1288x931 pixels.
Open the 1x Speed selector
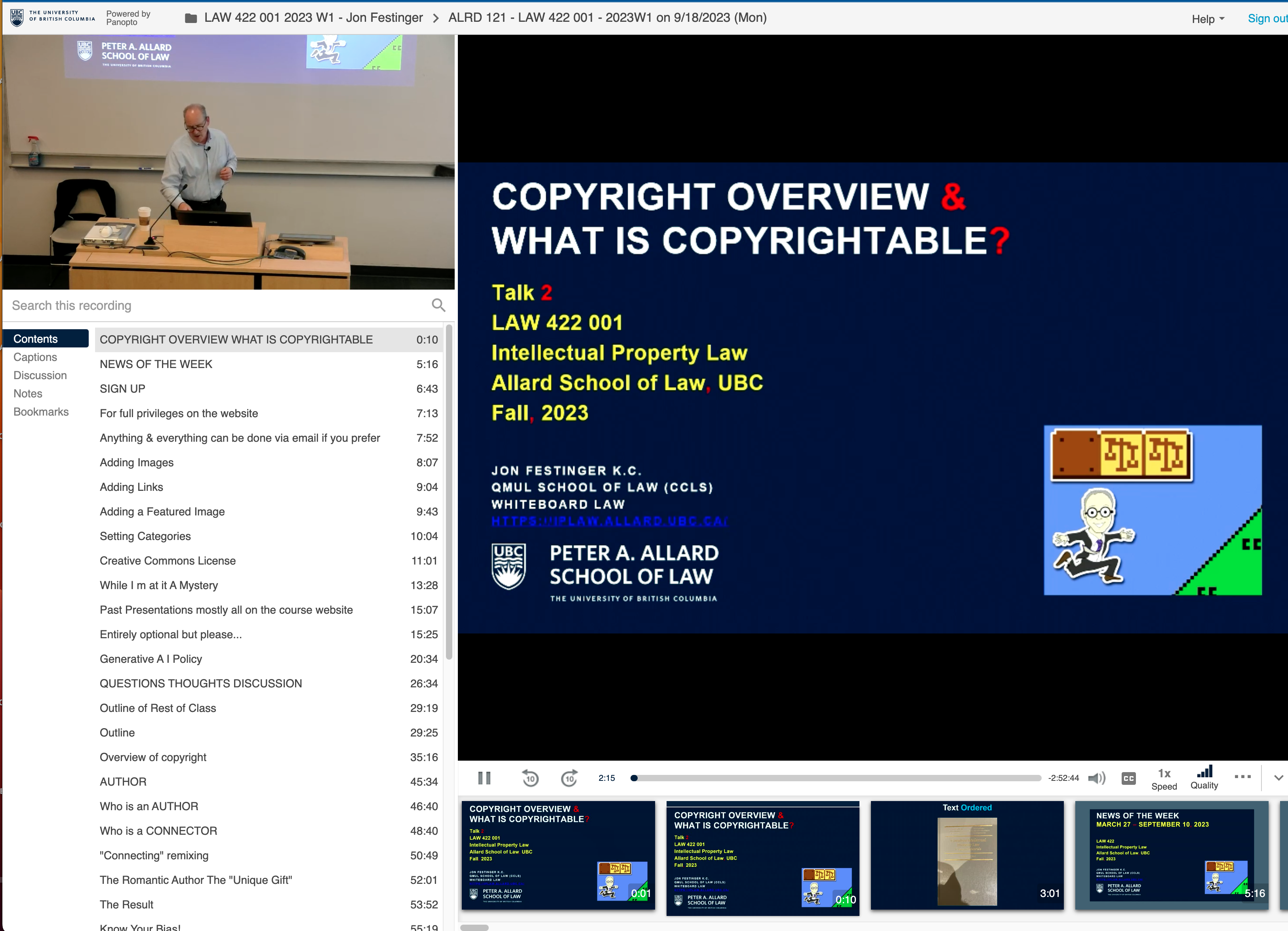pos(1164,779)
